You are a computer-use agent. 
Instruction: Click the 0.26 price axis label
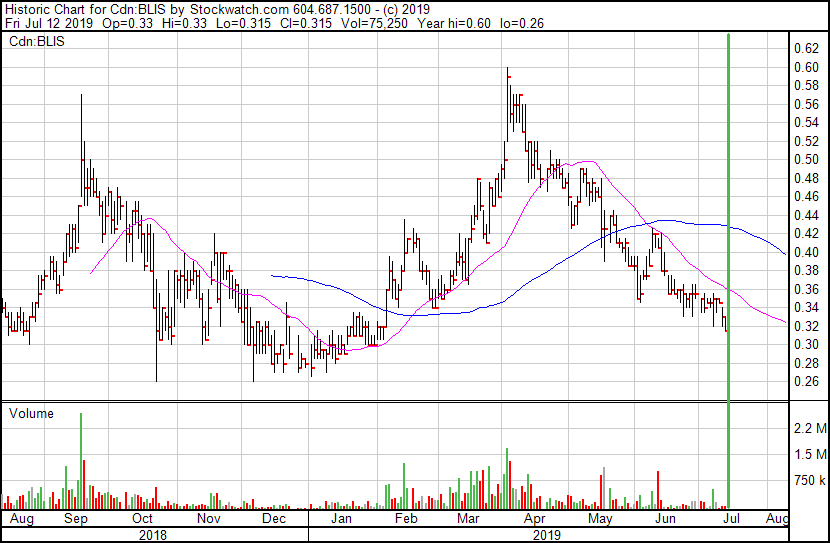click(806, 382)
